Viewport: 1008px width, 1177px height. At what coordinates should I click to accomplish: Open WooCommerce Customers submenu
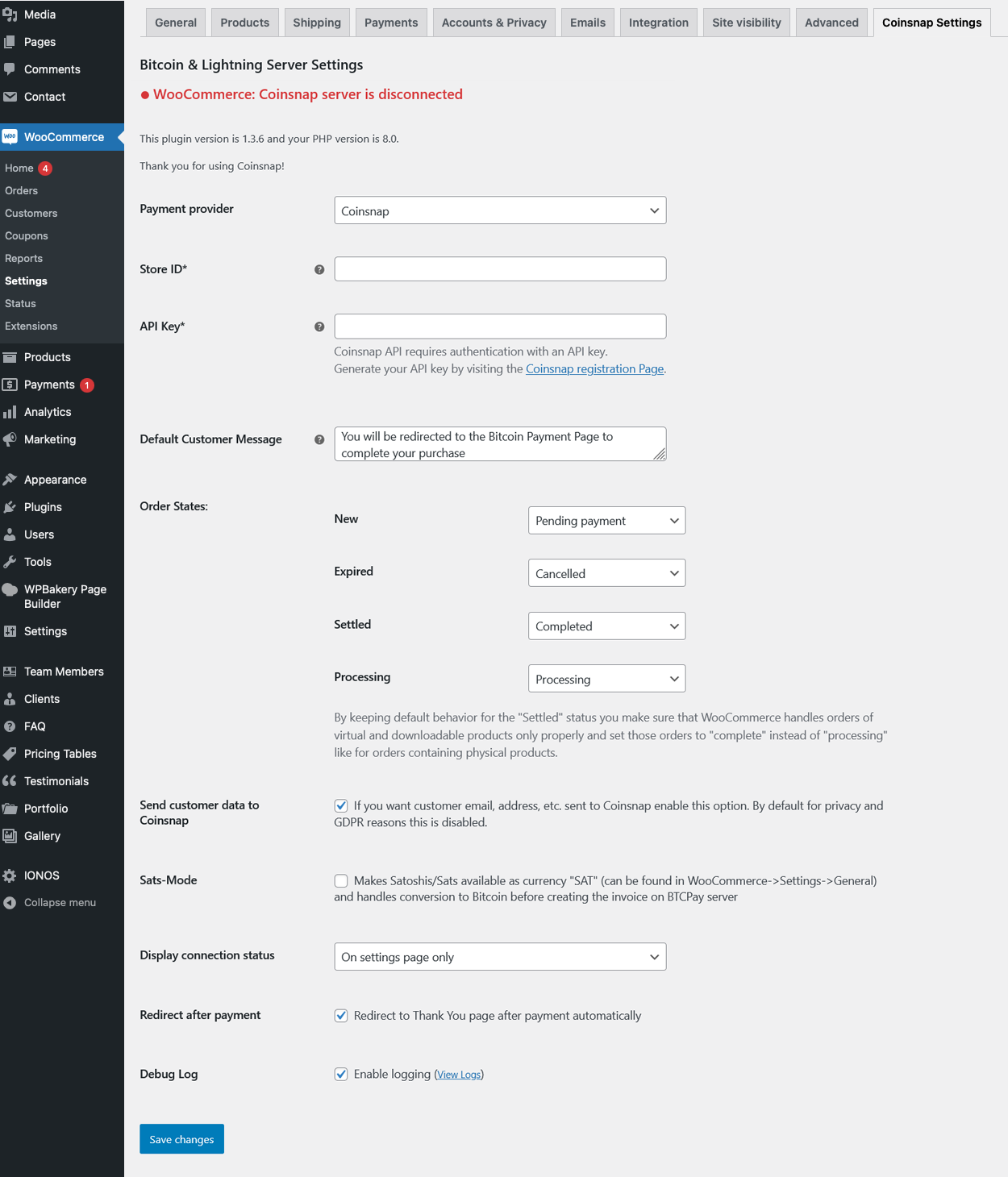point(31,214)
